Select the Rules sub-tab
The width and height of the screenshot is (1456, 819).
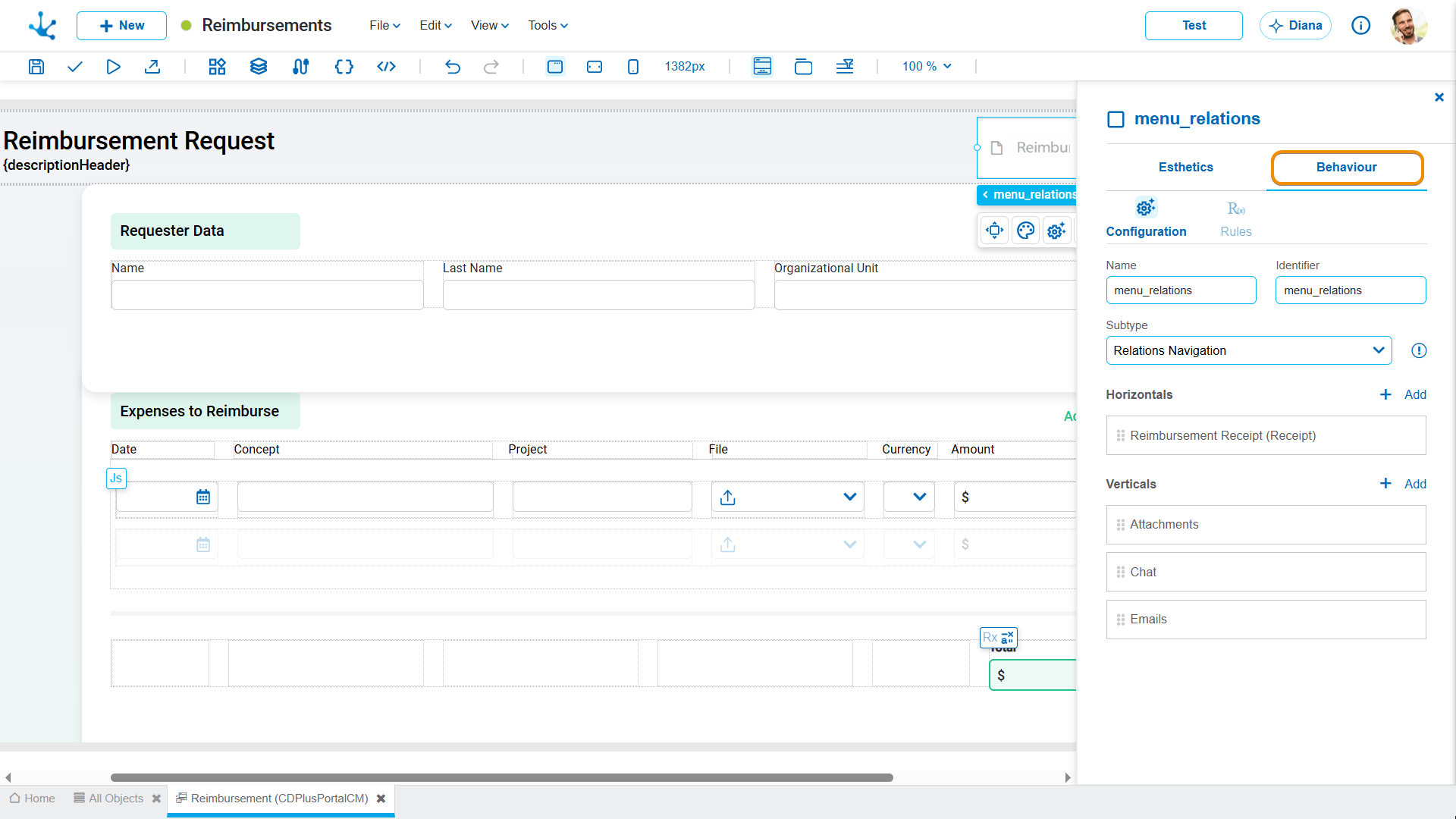[1235, 219]
